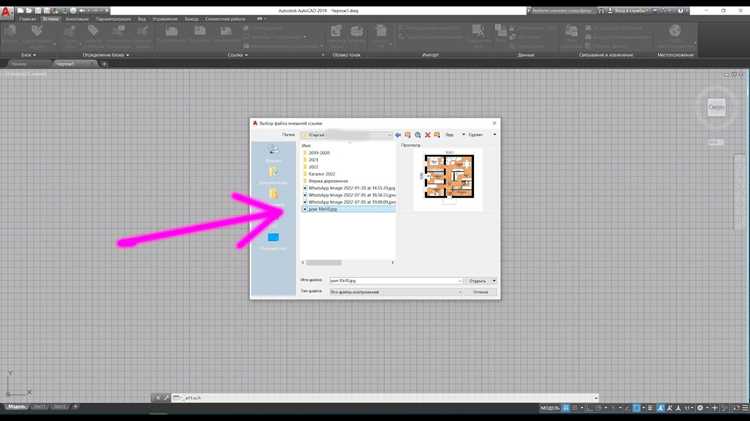Screen dimensions: 750x421
Task: Create a new folder in the file dialog
Action: [437, 135]
